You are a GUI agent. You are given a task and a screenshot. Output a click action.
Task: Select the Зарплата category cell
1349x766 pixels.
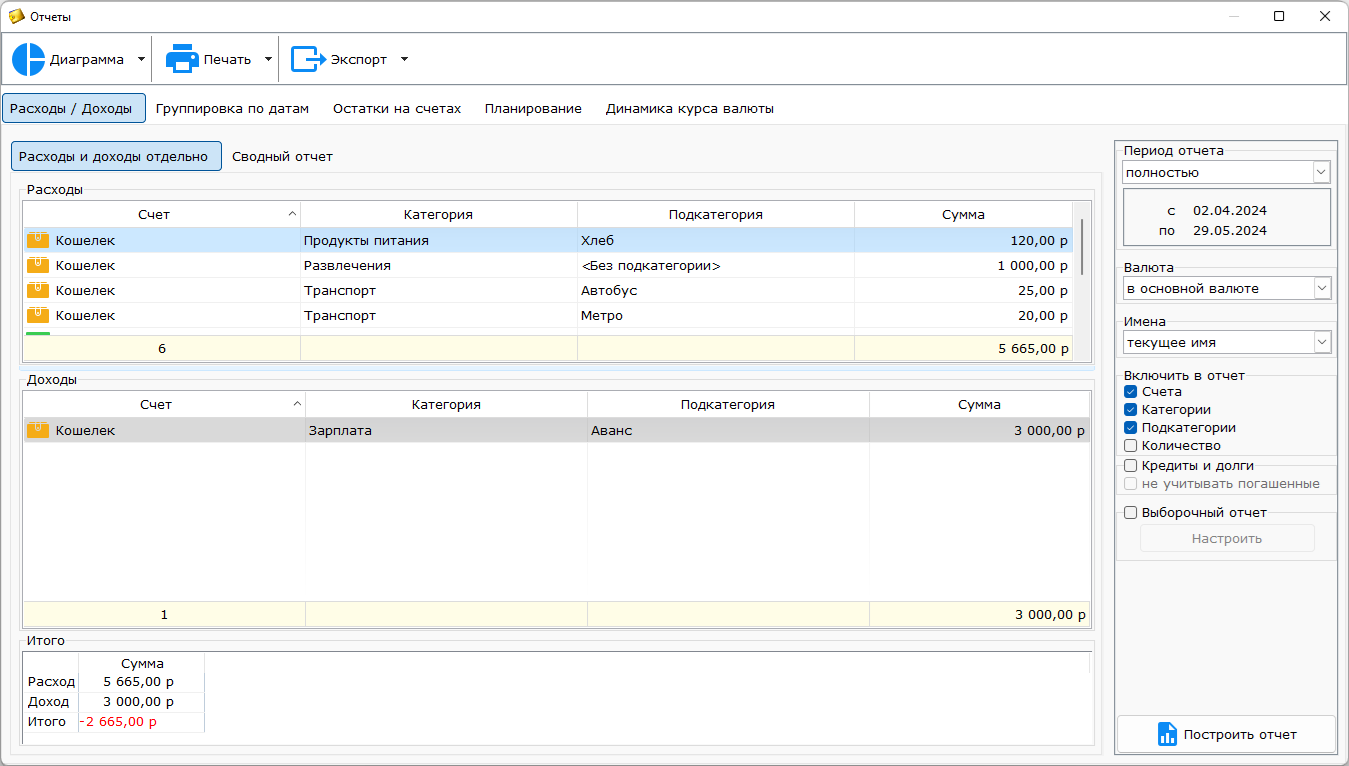(x=446, y=430)
